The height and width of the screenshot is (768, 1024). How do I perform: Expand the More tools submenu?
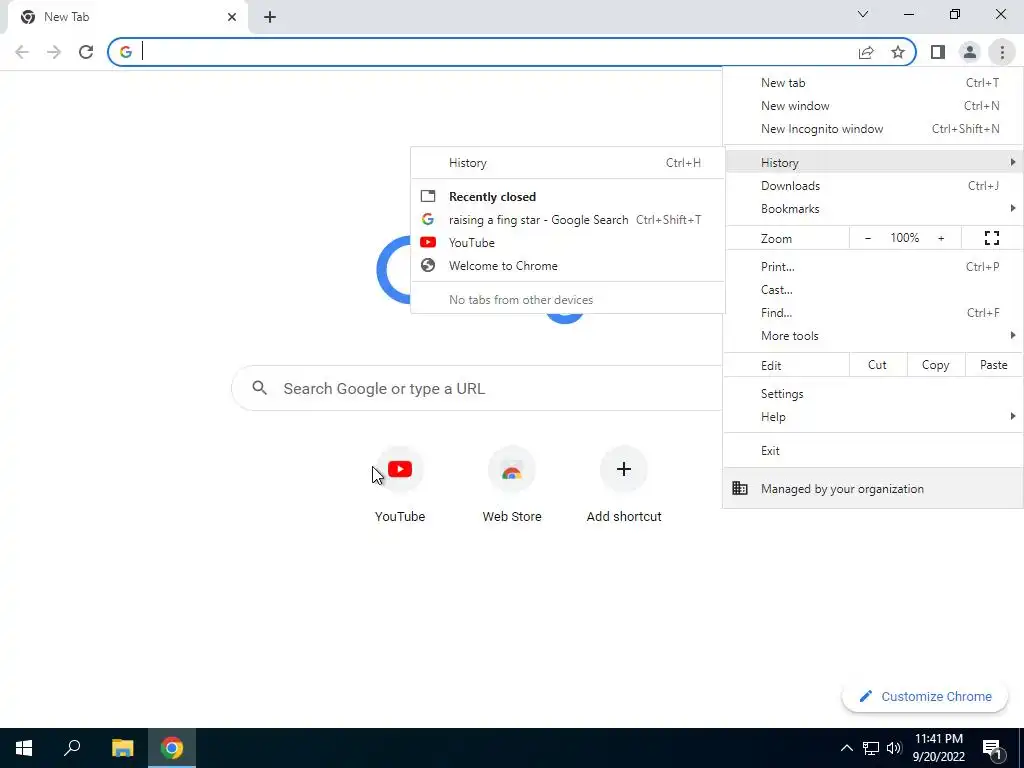tap(873, 336)
